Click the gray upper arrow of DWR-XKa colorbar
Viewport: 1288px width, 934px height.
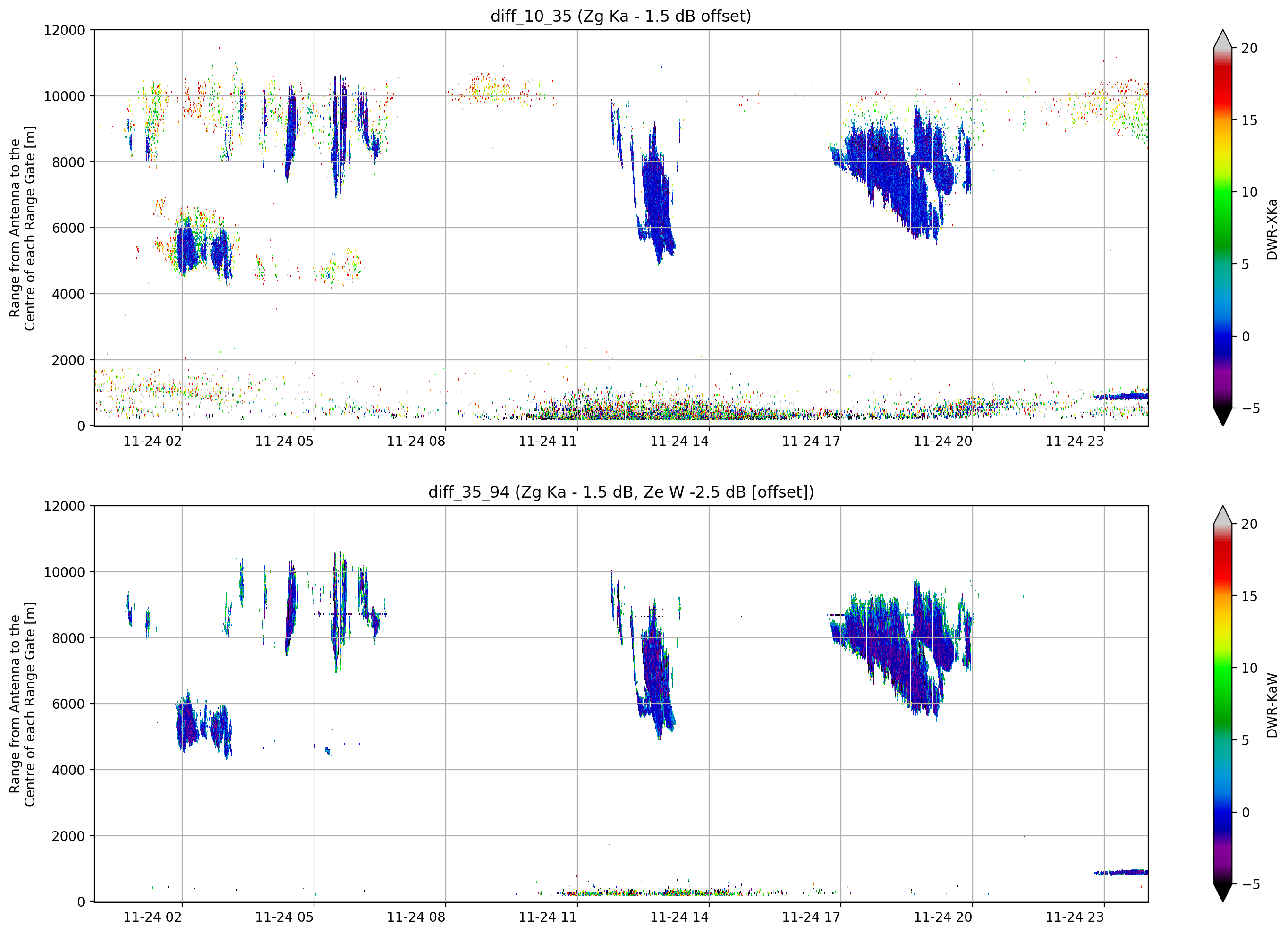(x=1223, y=39)
